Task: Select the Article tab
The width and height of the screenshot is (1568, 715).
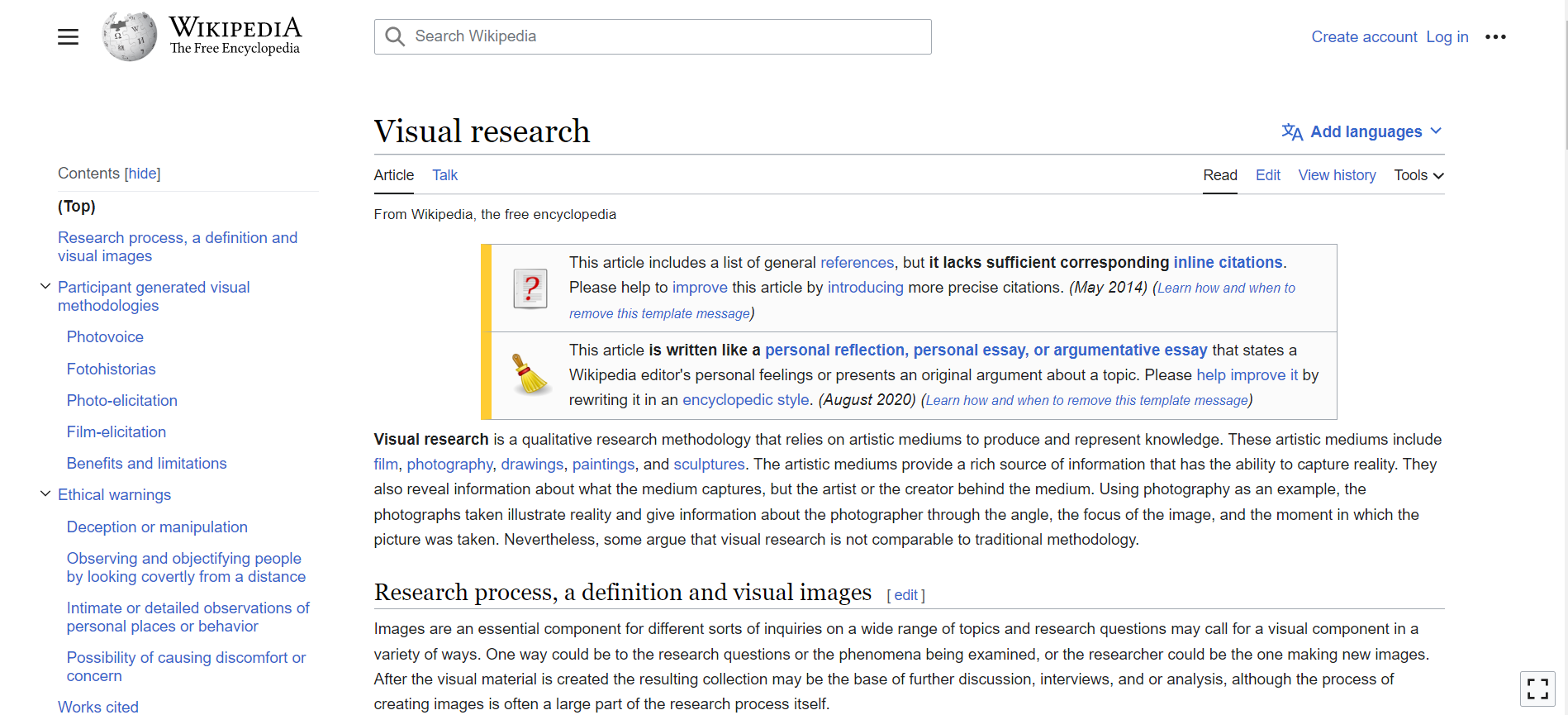Action: pos(393,175)
